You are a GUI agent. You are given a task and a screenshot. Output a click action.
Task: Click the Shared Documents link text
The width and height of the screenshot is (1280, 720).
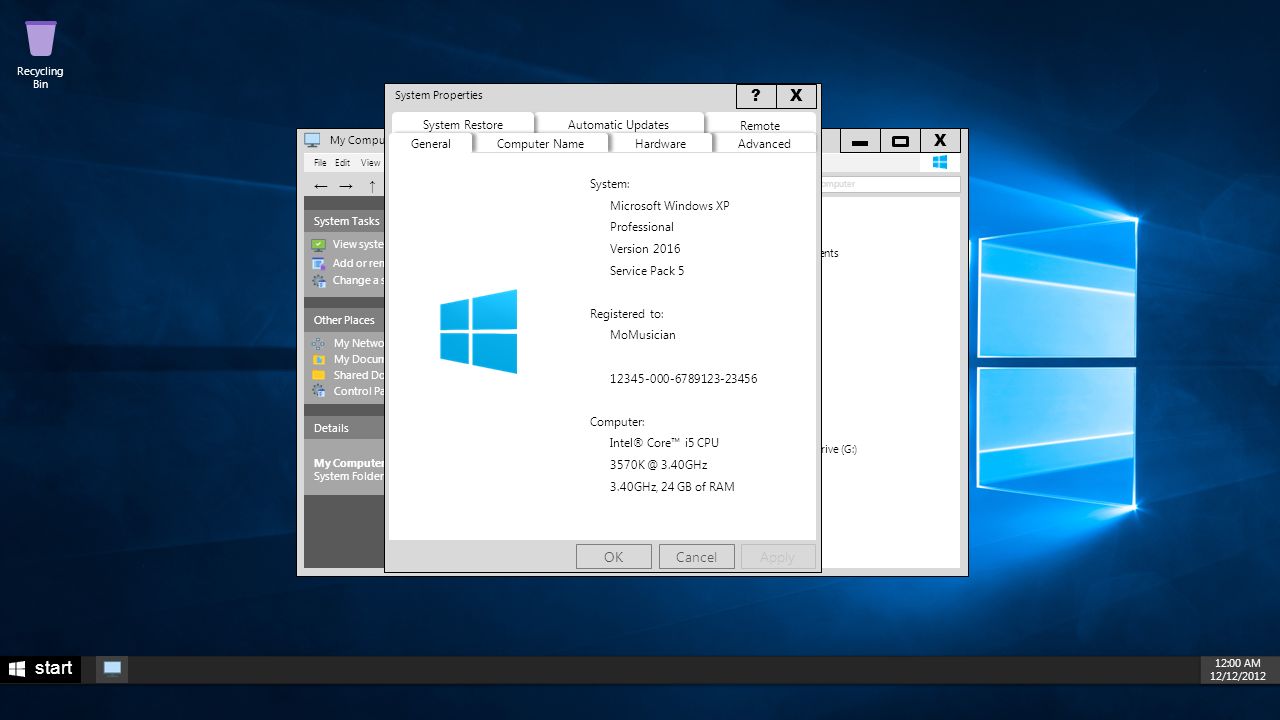coord(359,375)
